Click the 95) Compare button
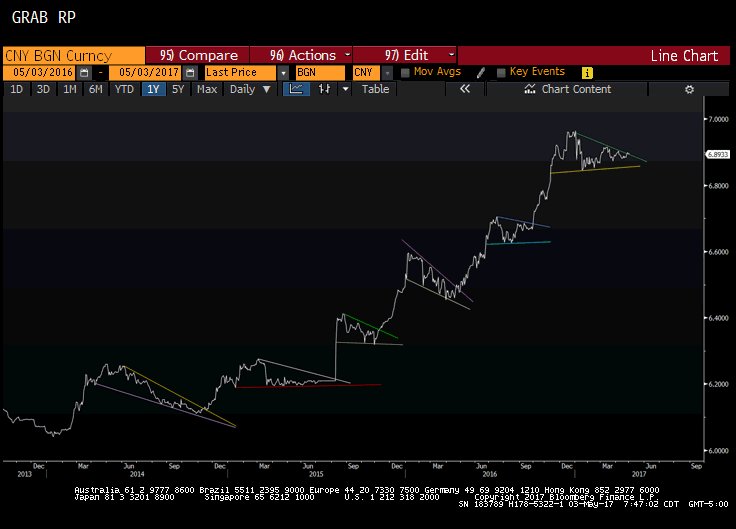 click(x=197, y=55)
